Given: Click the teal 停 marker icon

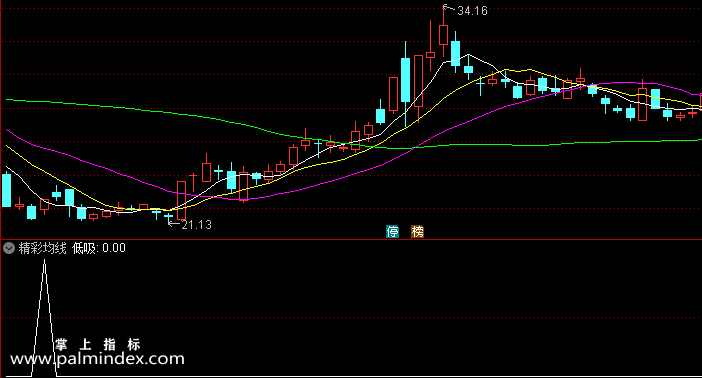Looking at the screenshot, I should point(393,232).
